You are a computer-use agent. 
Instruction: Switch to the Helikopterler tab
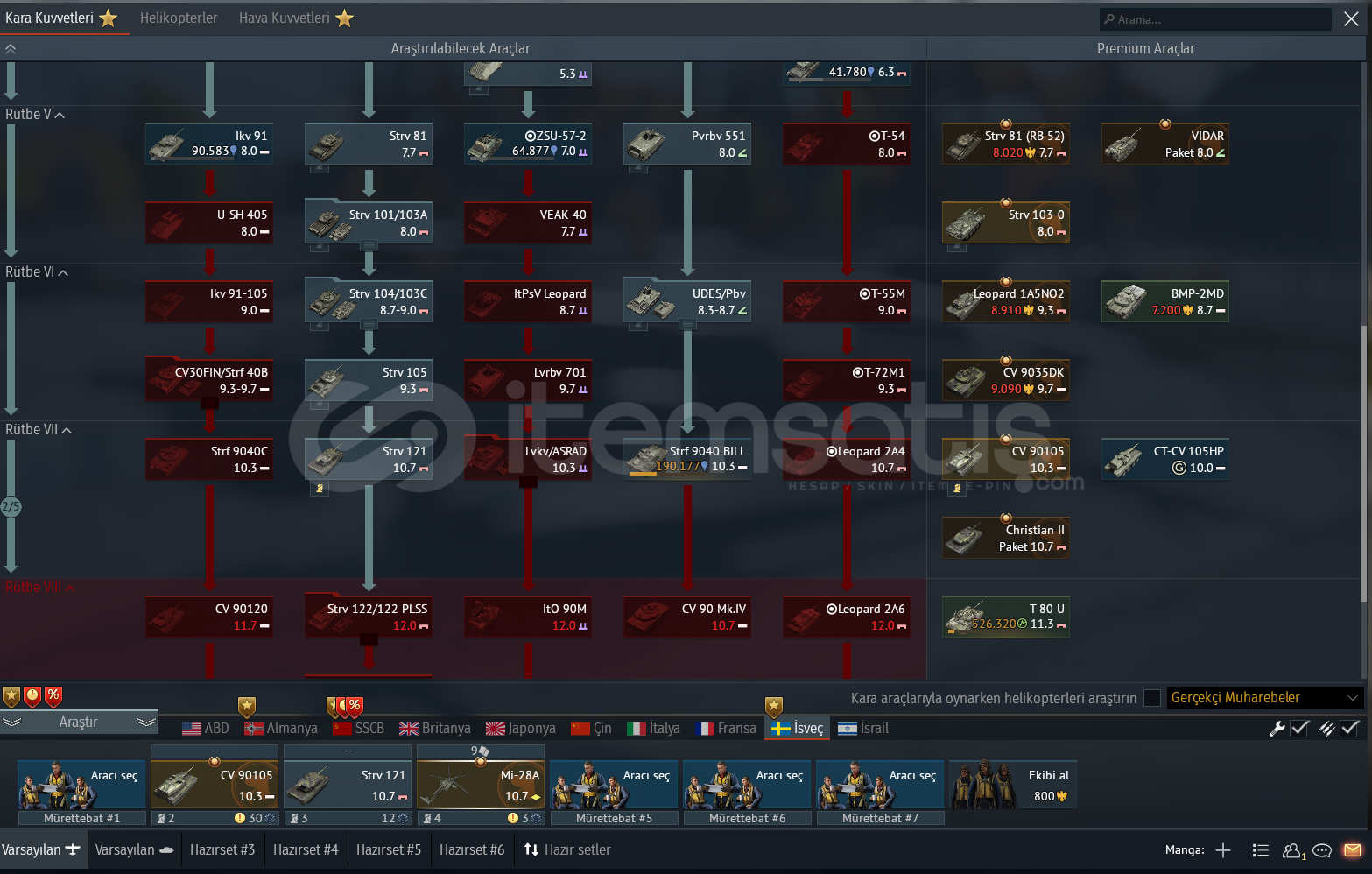(179, 18)
